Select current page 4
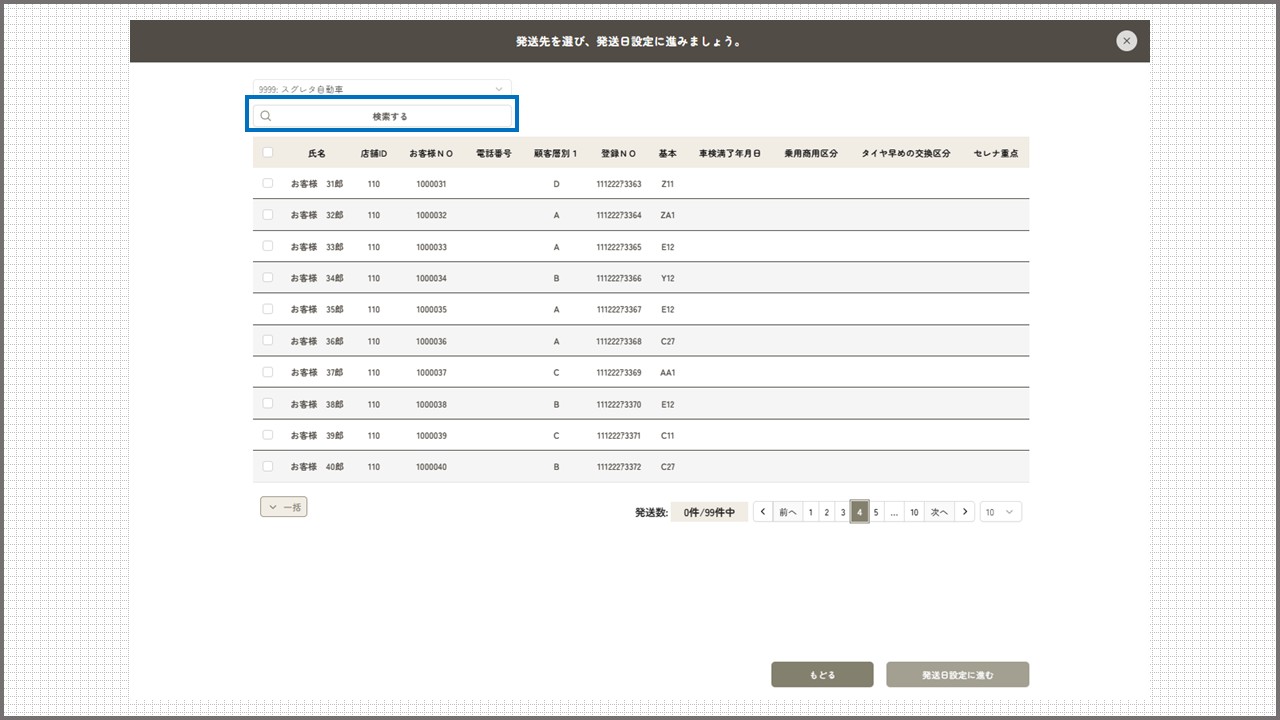This screenshot has width=1280, height=720. [859, 512]
